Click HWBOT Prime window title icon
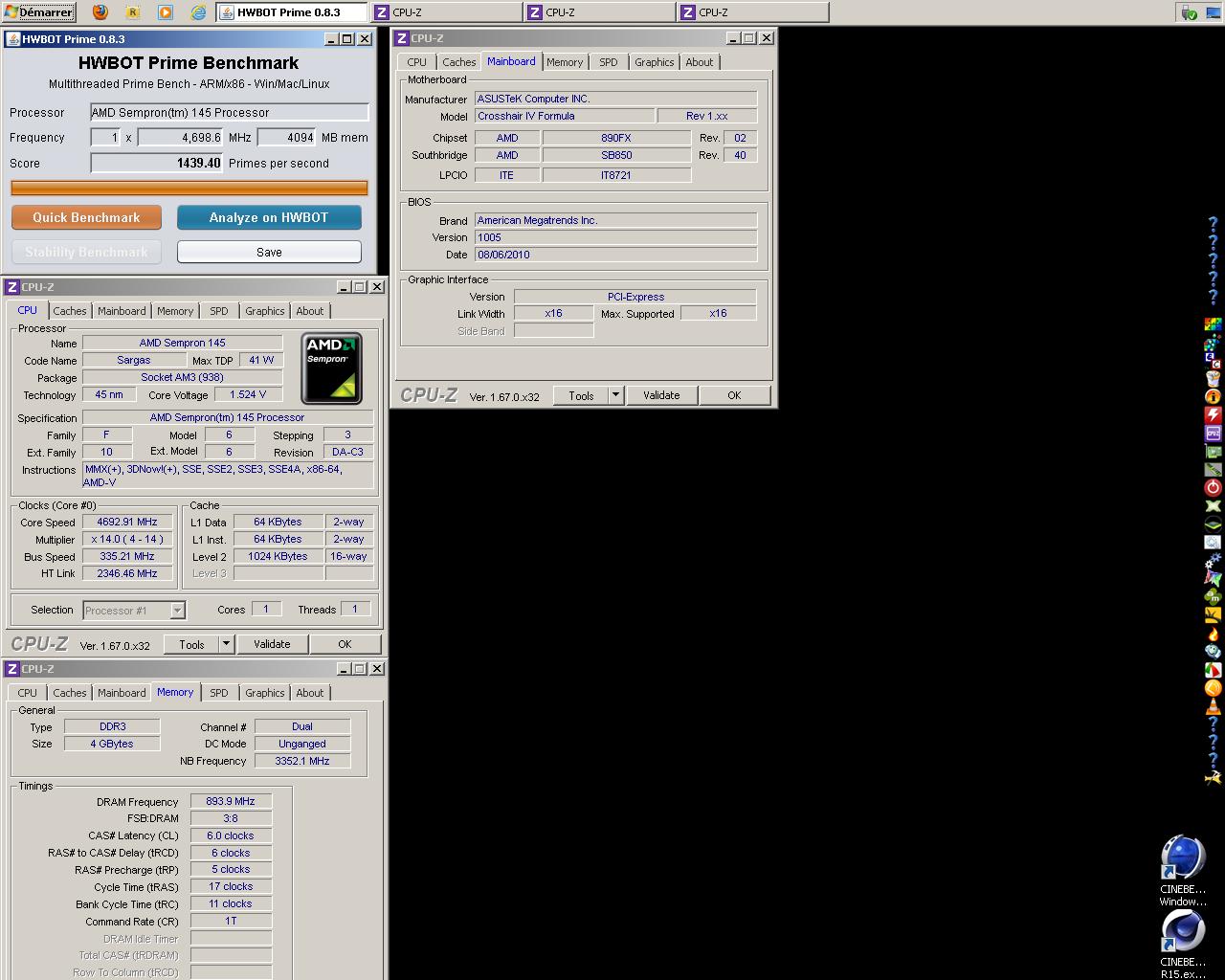This screenshot has height=980, width=1225. (x=12, y=39)
